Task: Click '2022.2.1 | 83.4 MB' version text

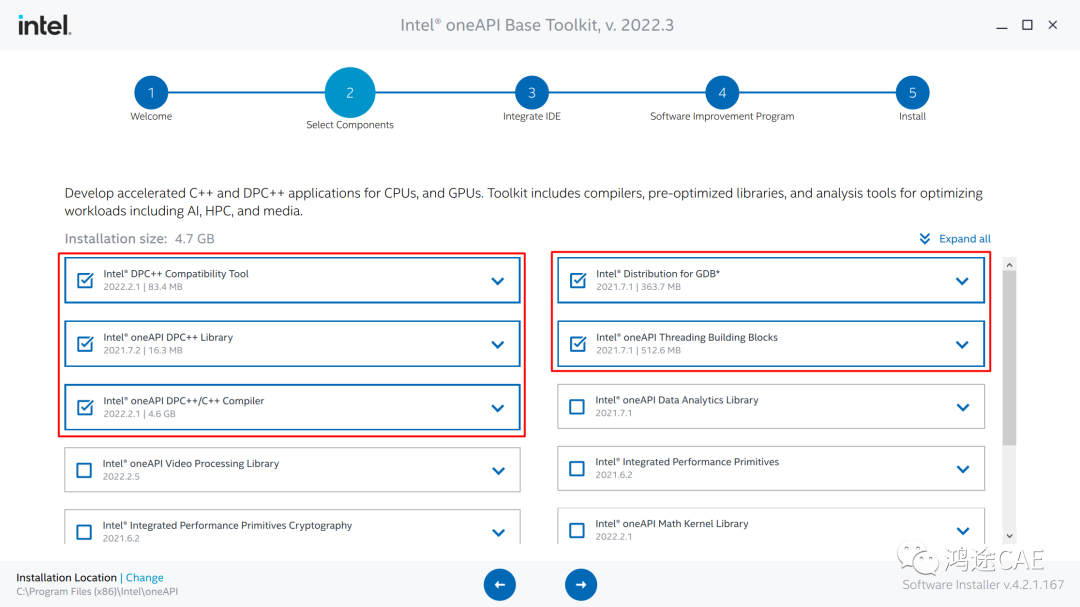Action: click(143, 287)
